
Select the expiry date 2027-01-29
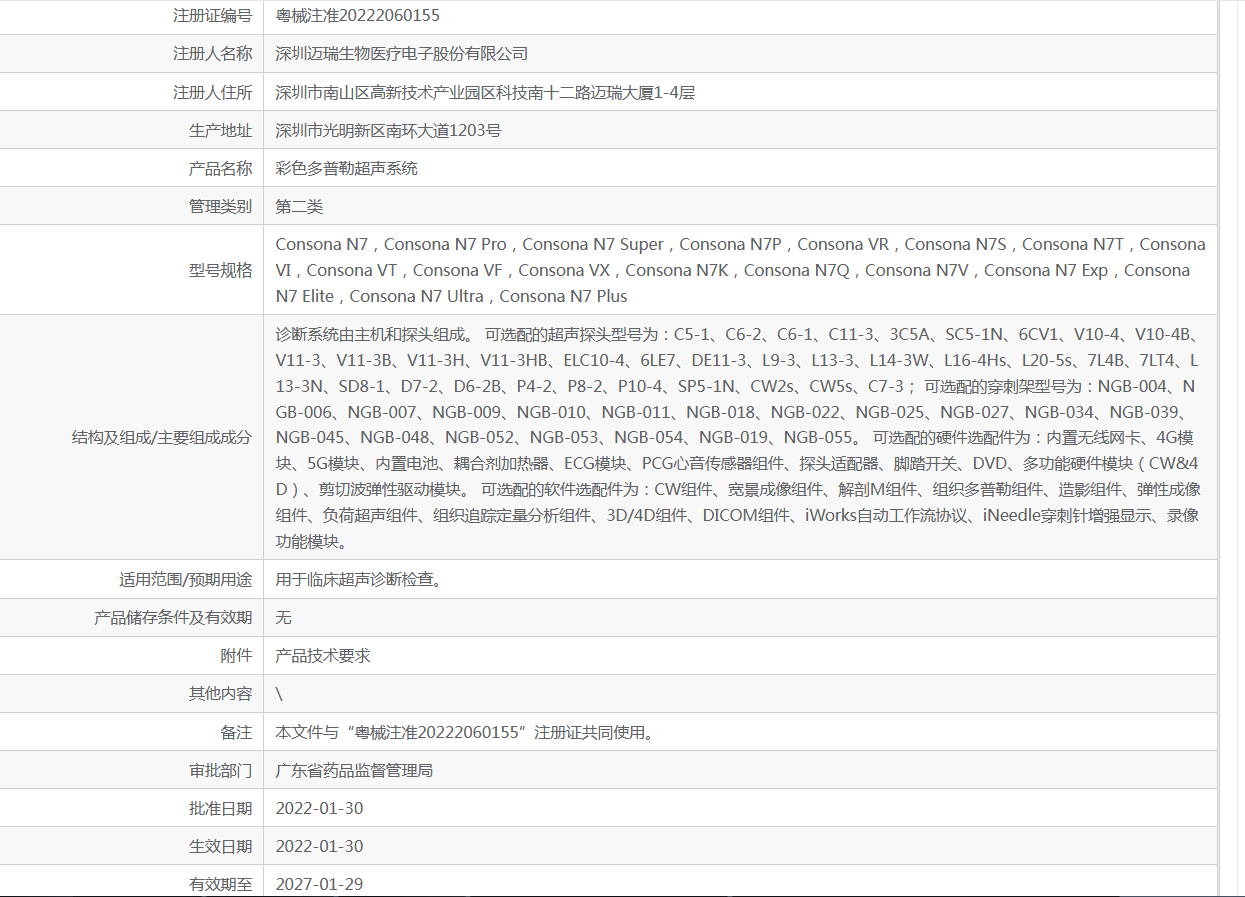pos(319,884)
